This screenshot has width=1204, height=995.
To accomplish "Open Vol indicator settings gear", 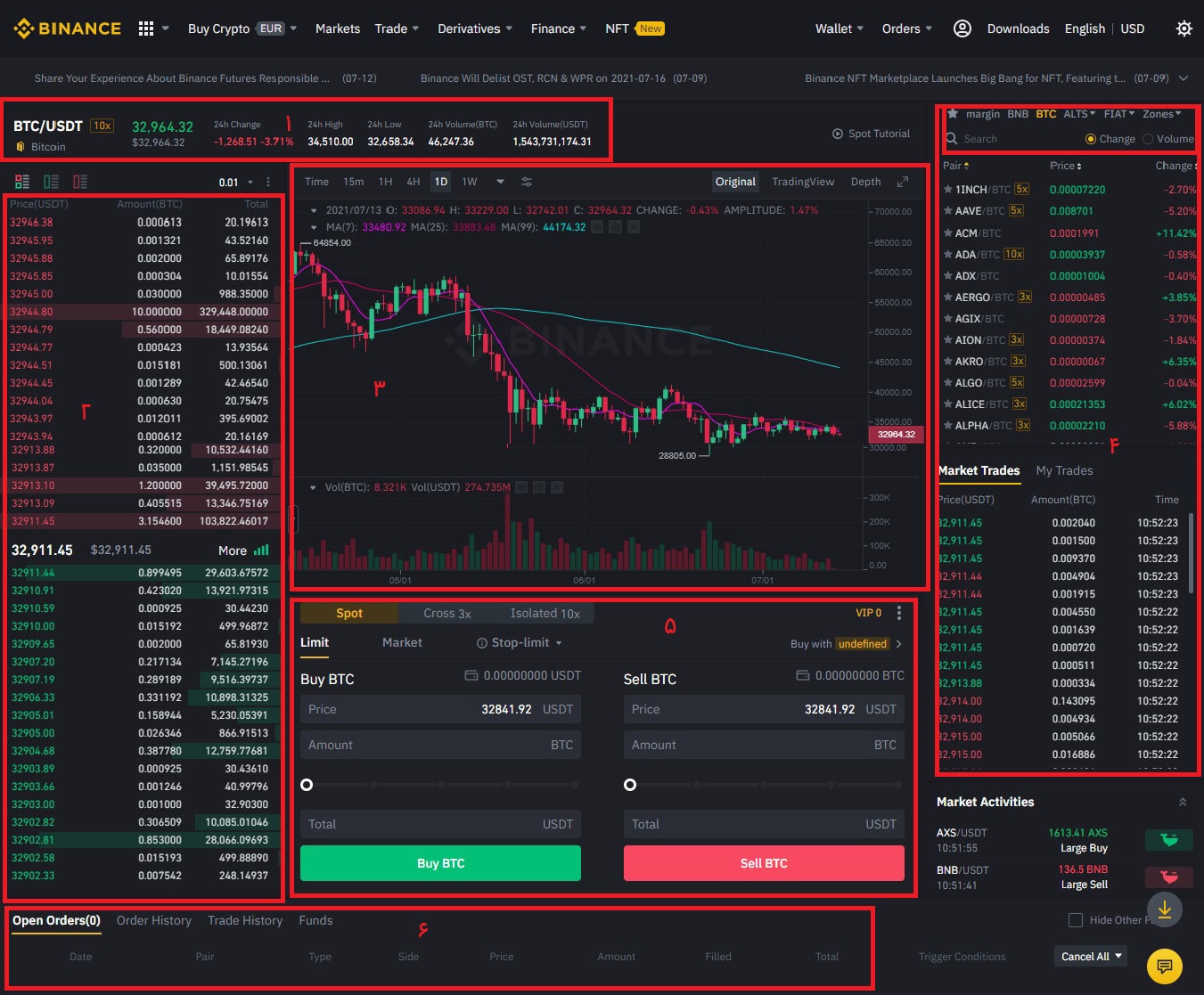I will click(539, 487).
